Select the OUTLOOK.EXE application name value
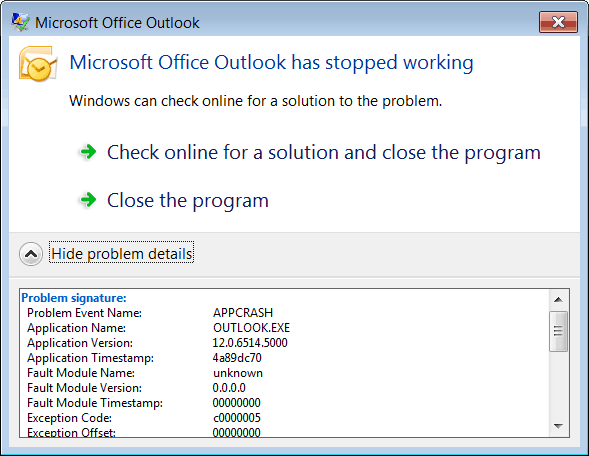 click(x=251, y=328)
